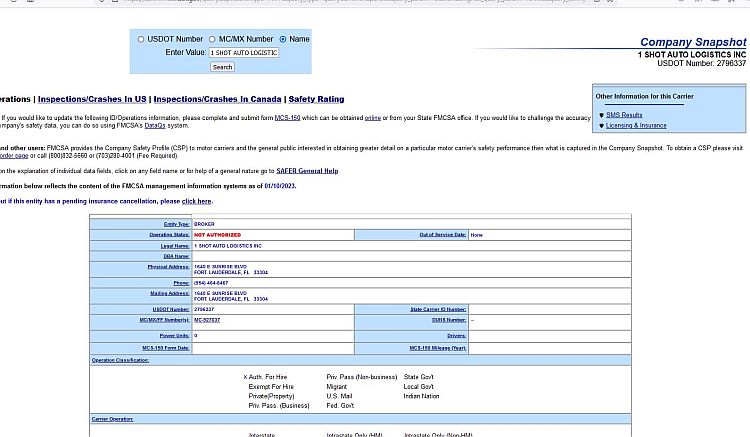Viewport: 750px width, 437px height.
Task: Click the Search button
Action: 222,67
